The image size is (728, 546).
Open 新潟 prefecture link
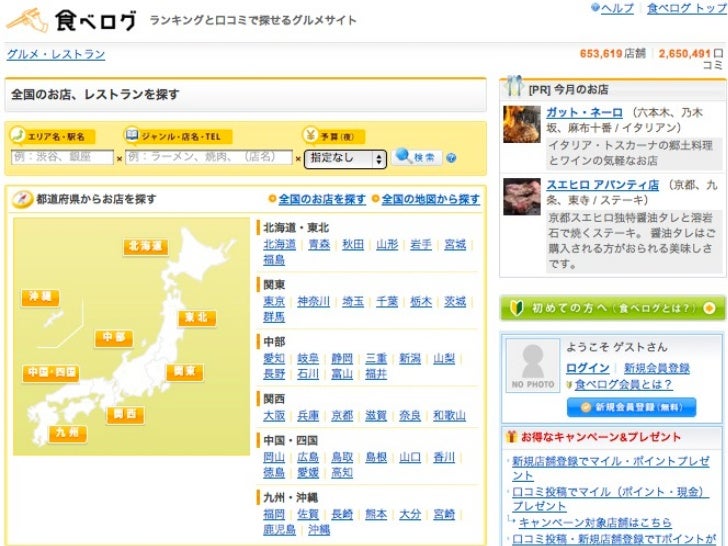tap(410, 359)
